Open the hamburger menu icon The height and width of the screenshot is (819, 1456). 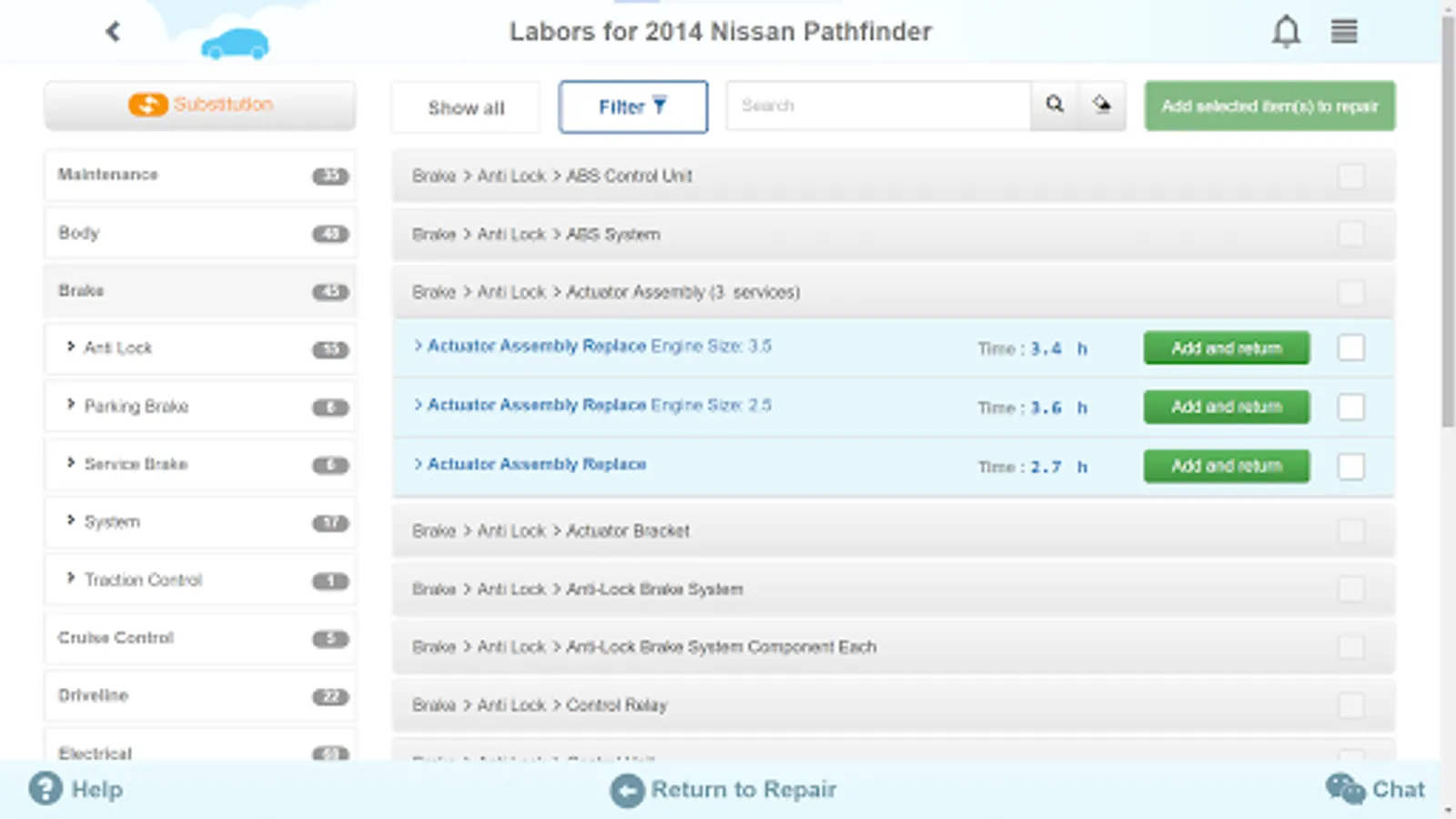point(1344,32)
